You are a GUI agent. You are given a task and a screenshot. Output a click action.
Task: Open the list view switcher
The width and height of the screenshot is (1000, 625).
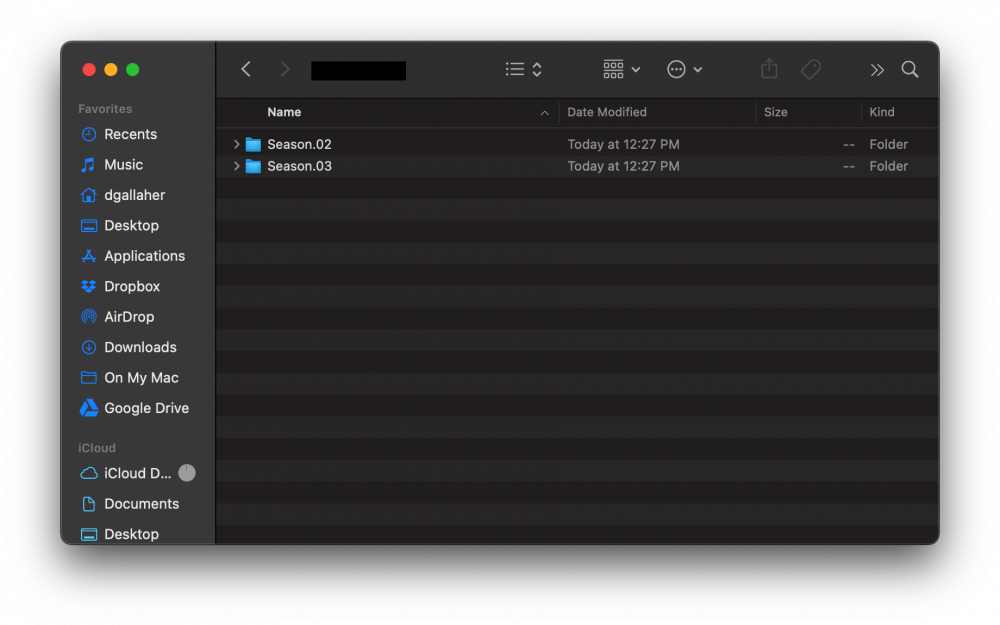524,70
